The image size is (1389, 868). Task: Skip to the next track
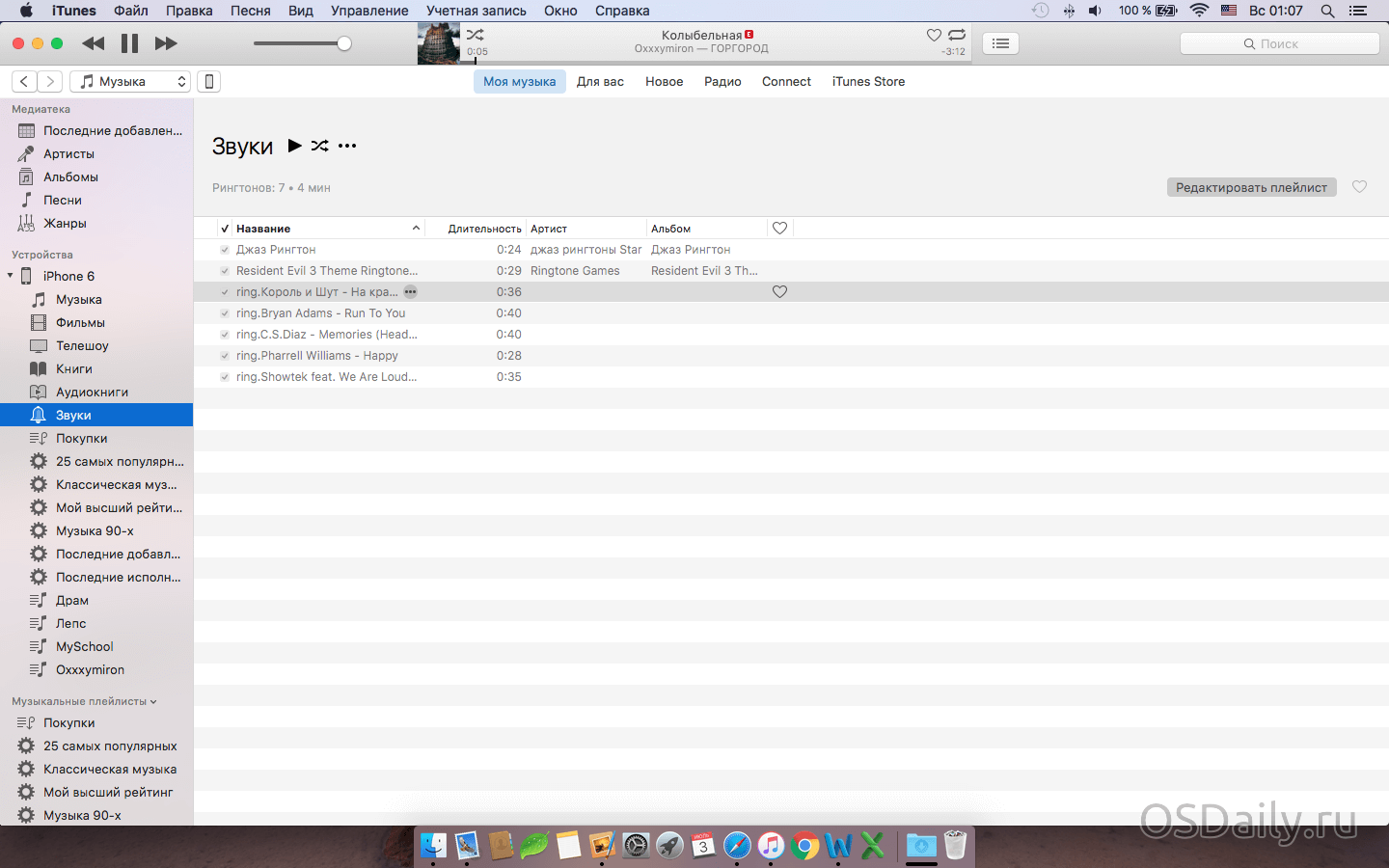tap(166, 43)
